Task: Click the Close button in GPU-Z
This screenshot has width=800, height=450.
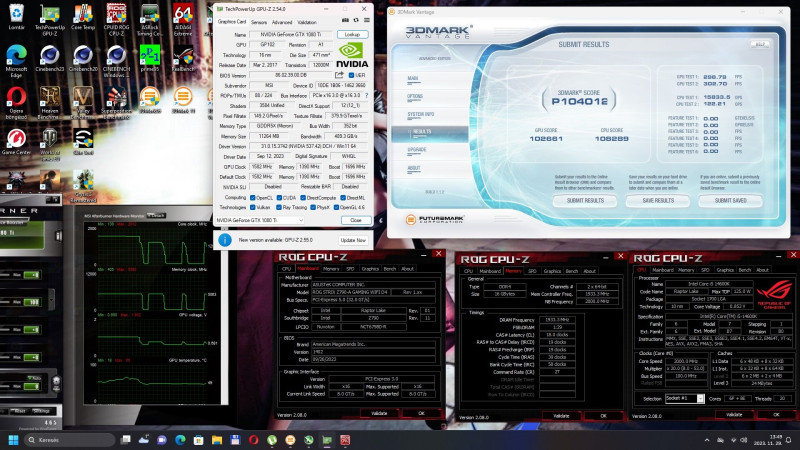Action: (x=356, y=220)
